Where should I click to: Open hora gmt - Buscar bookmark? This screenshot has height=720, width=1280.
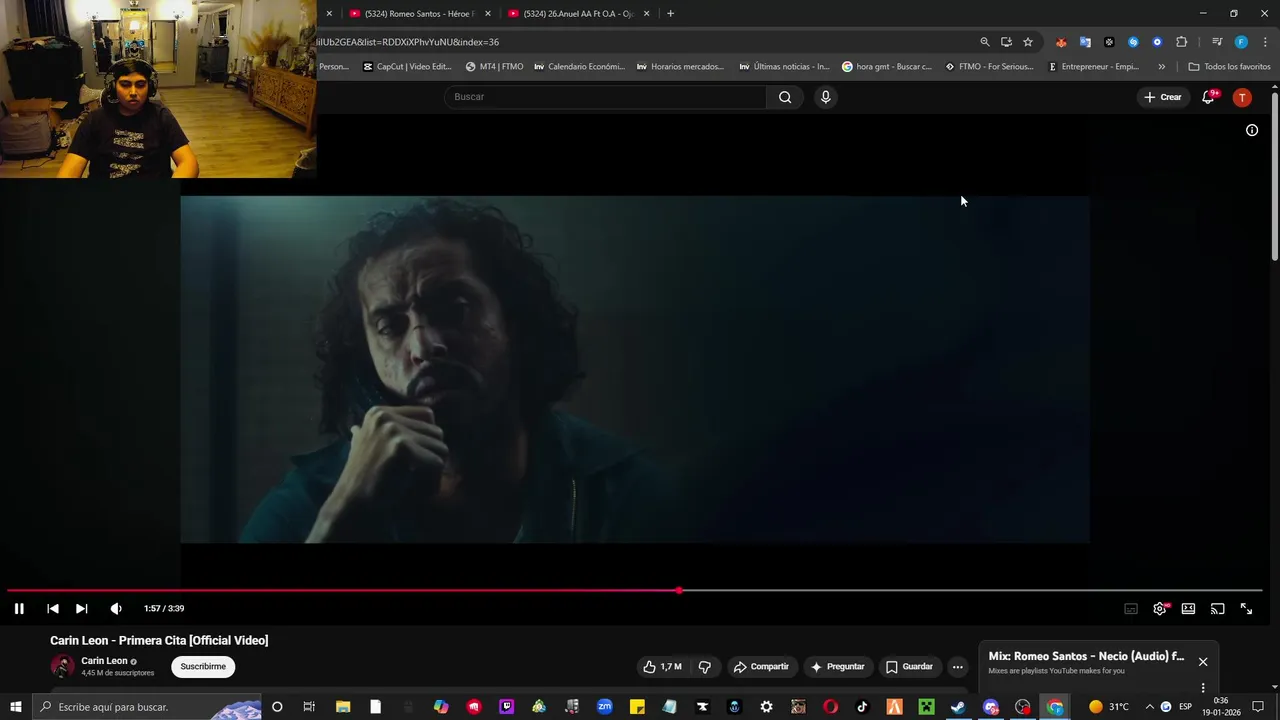click(887, 67)
